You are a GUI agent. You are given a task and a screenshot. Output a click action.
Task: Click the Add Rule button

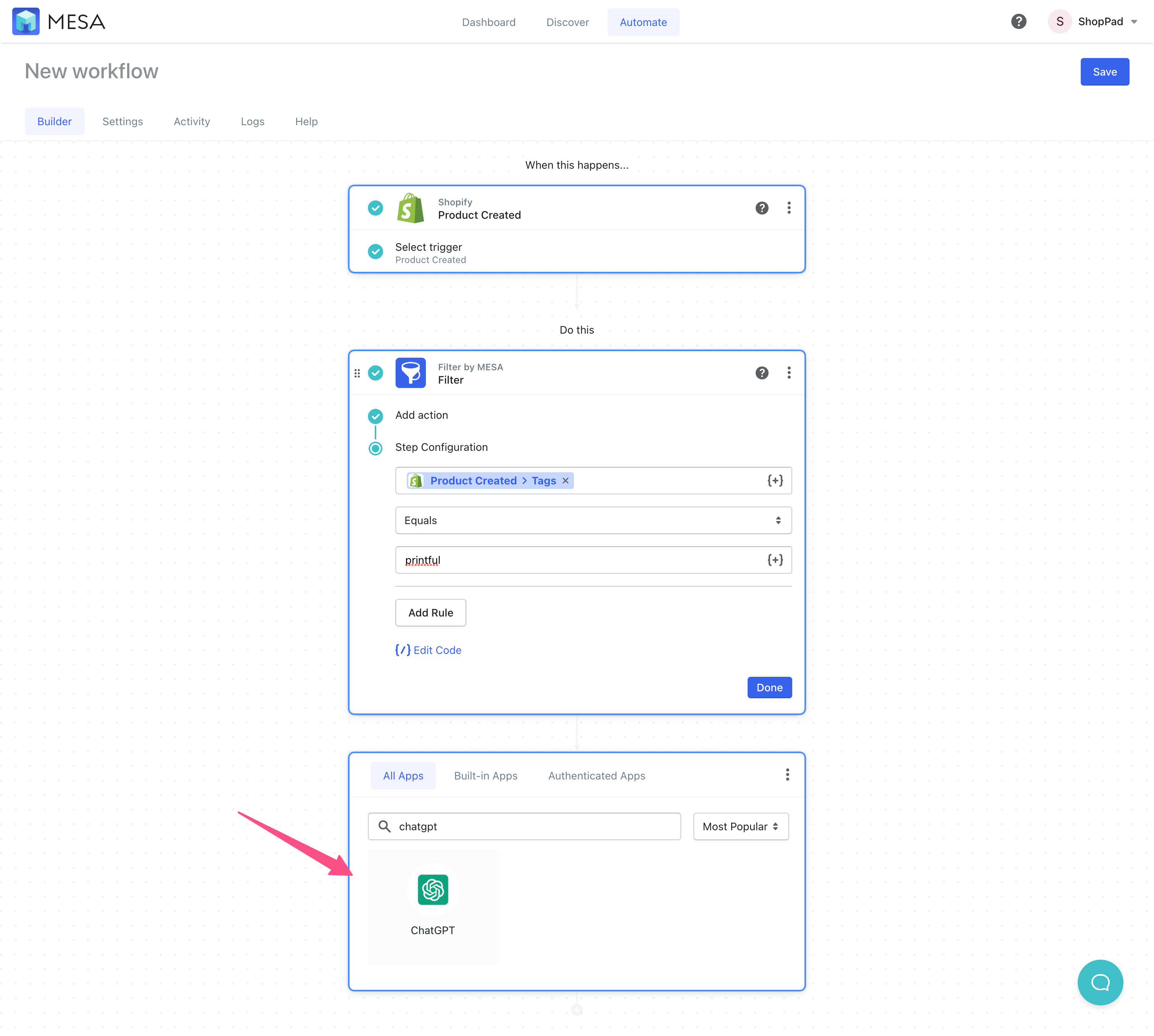pyautogui.click(x=431, y=613)
